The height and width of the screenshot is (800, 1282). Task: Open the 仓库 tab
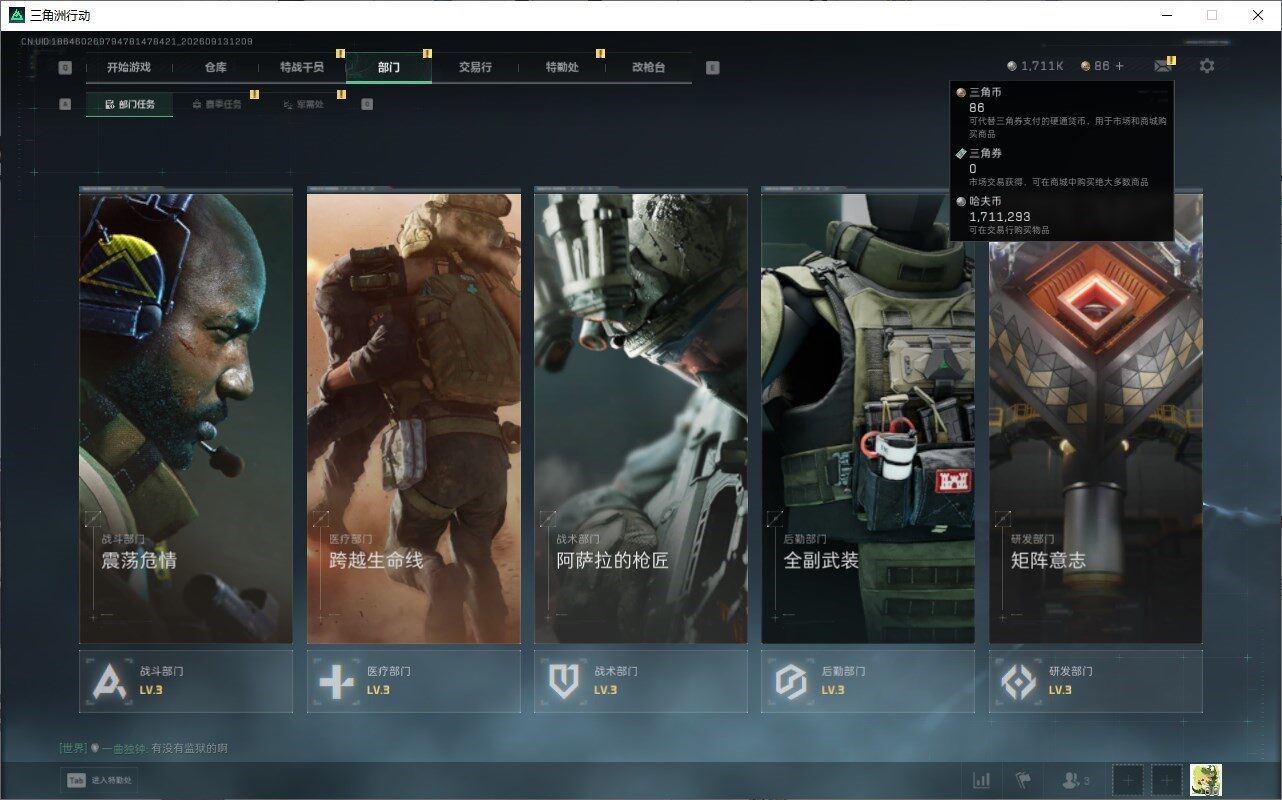pos(216,67)
